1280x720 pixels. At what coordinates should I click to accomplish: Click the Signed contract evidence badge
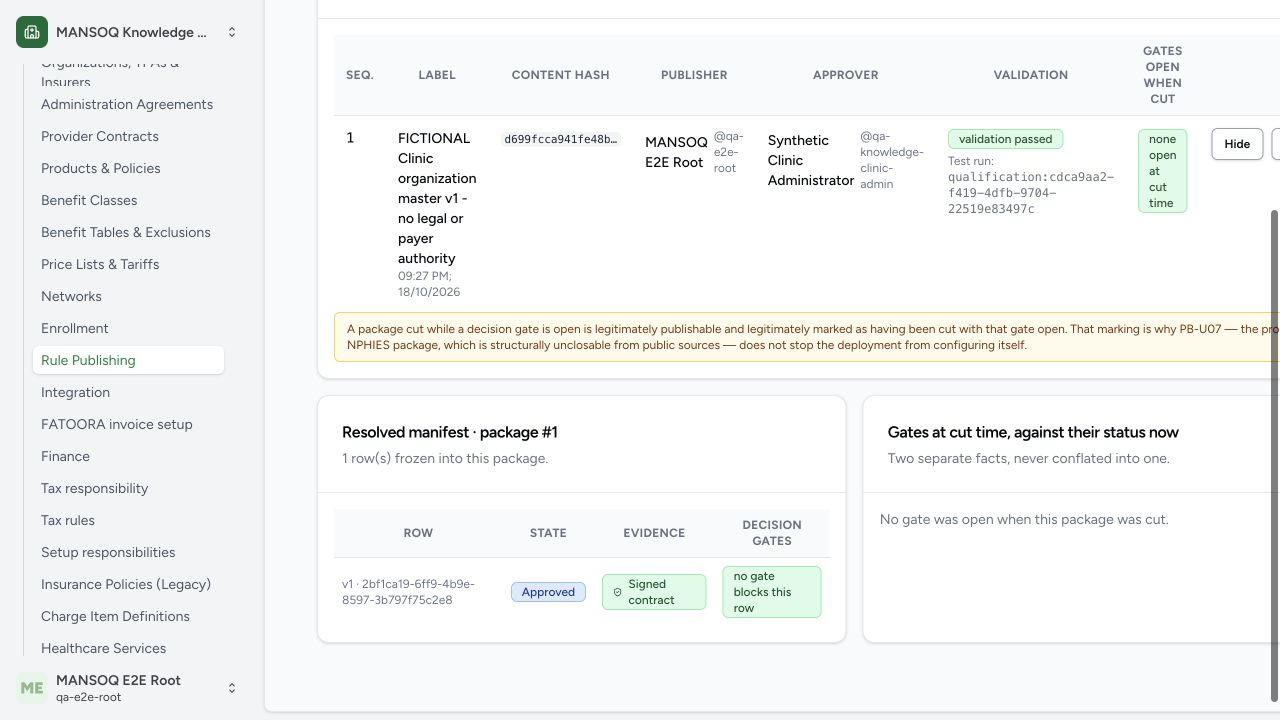click(x=654, y=592)
